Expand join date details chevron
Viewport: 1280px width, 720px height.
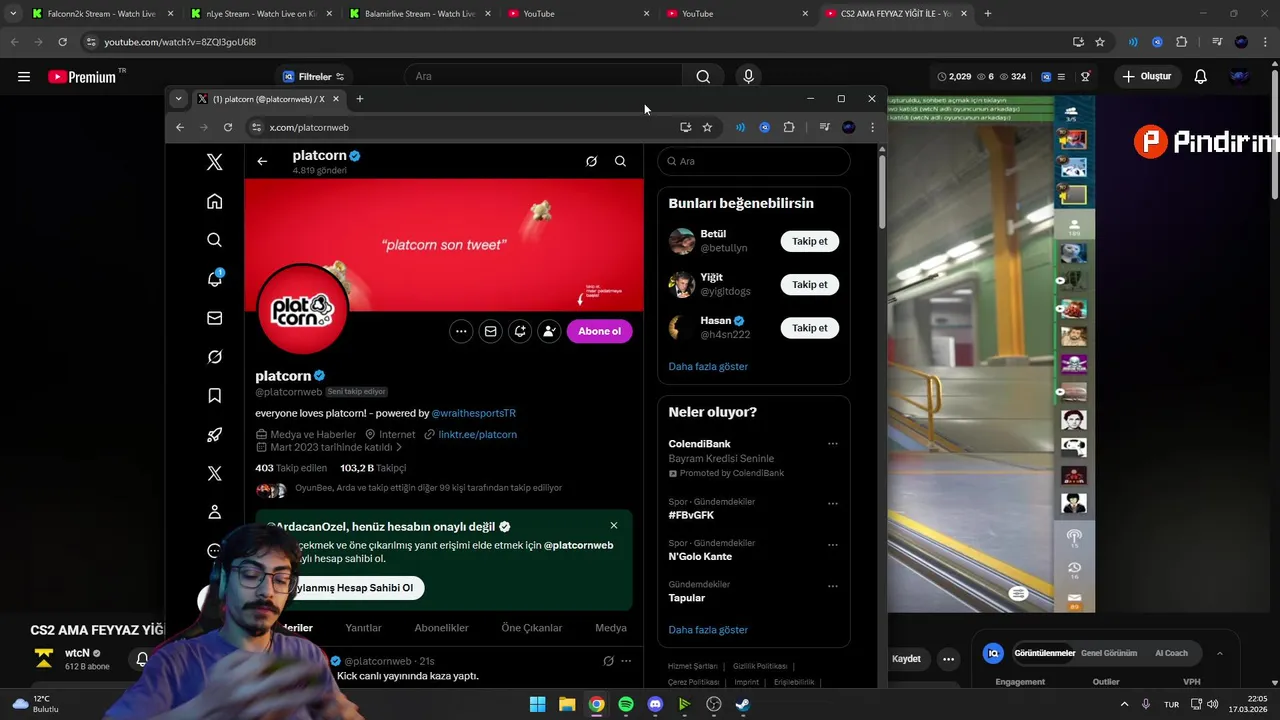398,447
